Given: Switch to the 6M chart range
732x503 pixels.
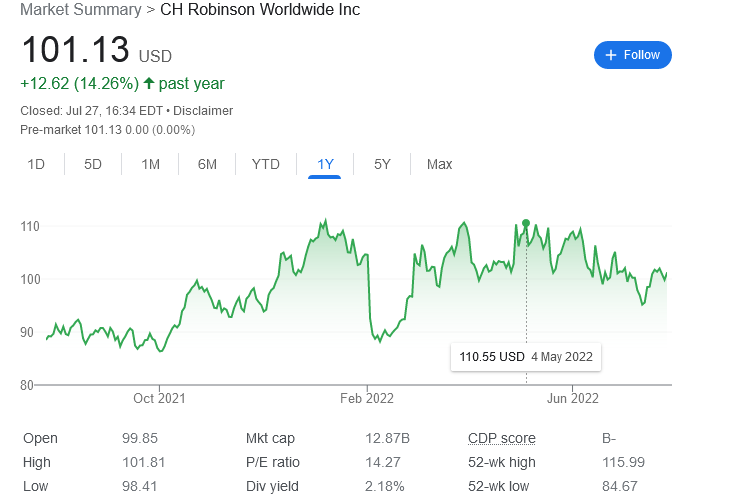Looking at the screenshot, I should (x=207, y=164).
